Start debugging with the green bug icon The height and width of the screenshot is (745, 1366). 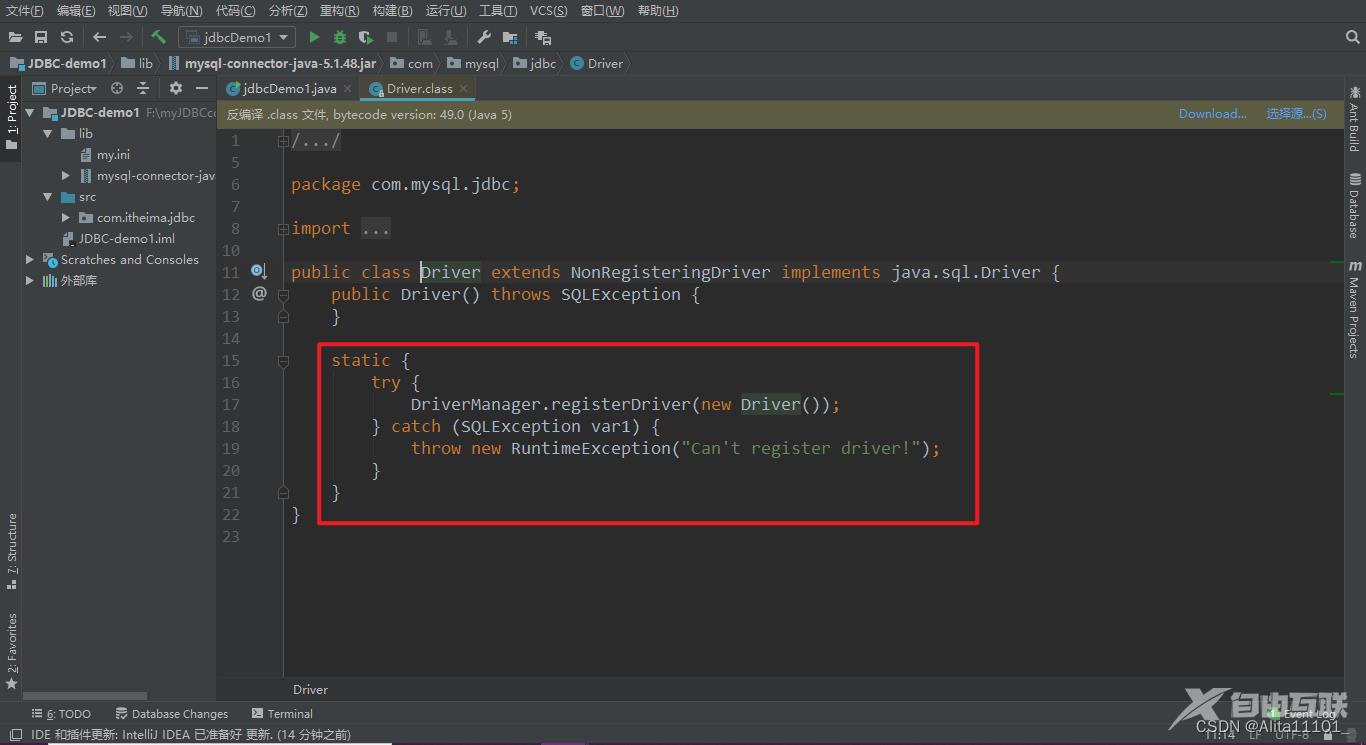[x=340, y=37]
